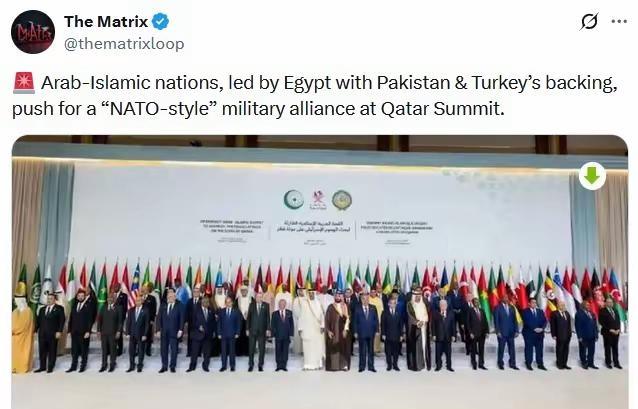Open the three-dot more options menu

point(619,22)
